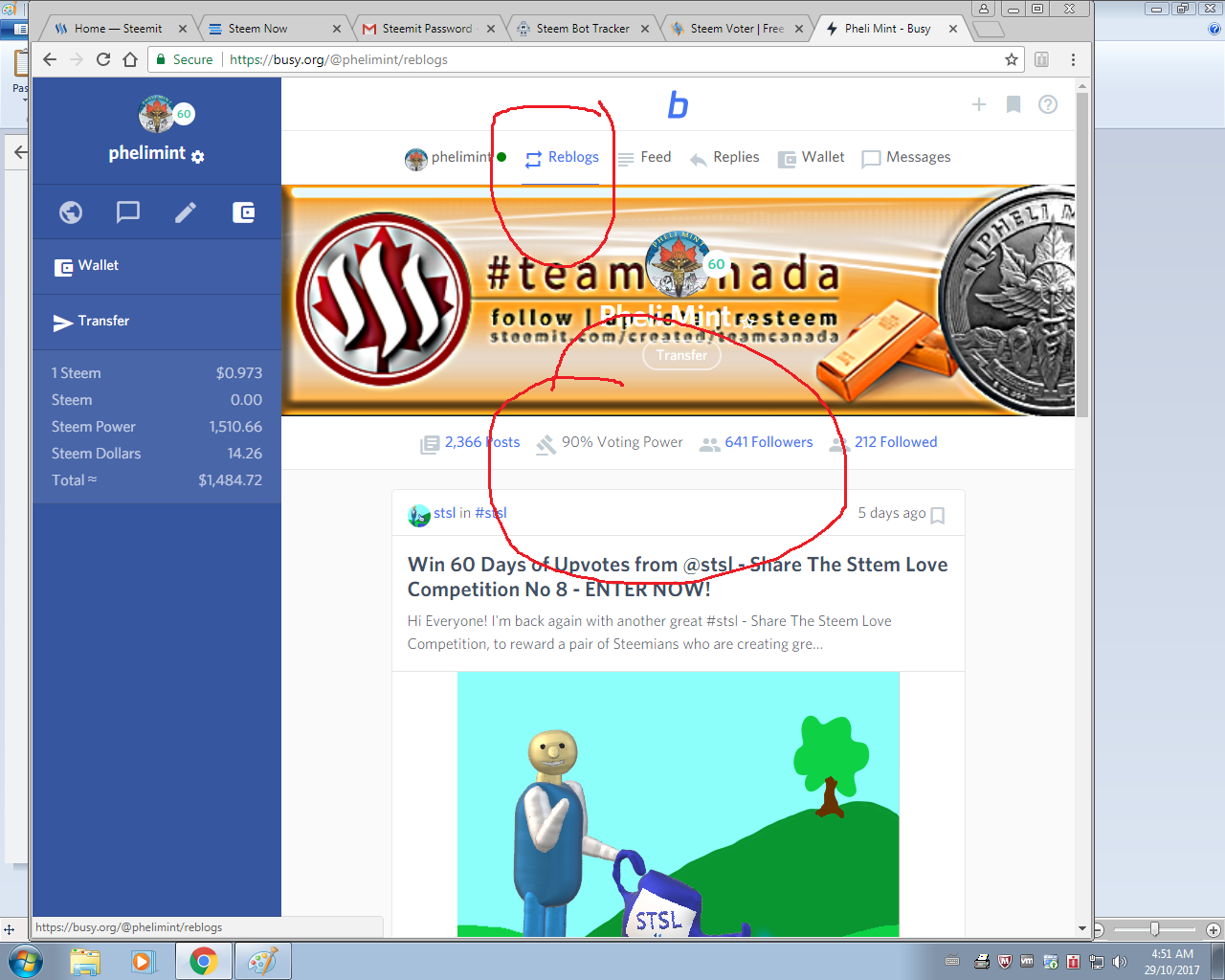
Task: Open Transfer link in the blue sidebar
Action: (x=157, y=322)
